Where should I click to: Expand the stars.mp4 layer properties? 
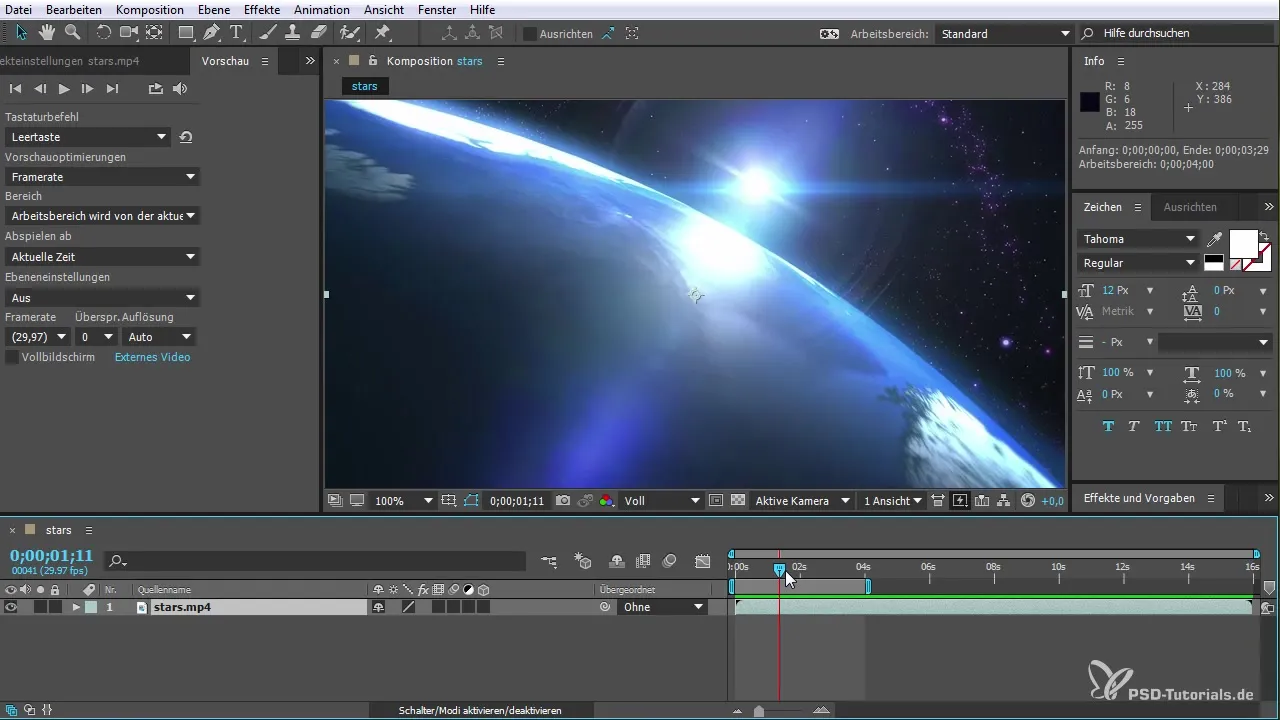(x=75, y=607)
